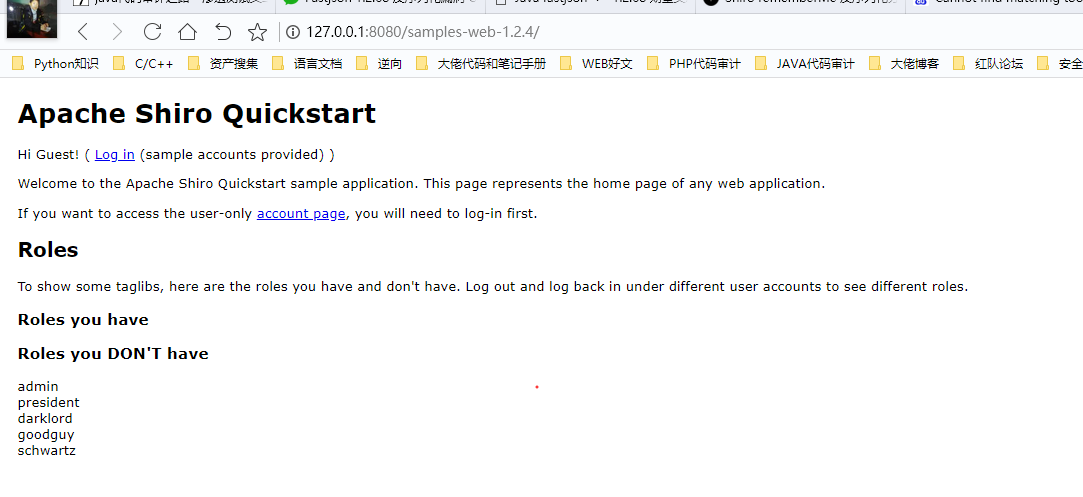
Task: Switch to the 'Java fastjson' browser tab
Action: (x=589, y=3)
